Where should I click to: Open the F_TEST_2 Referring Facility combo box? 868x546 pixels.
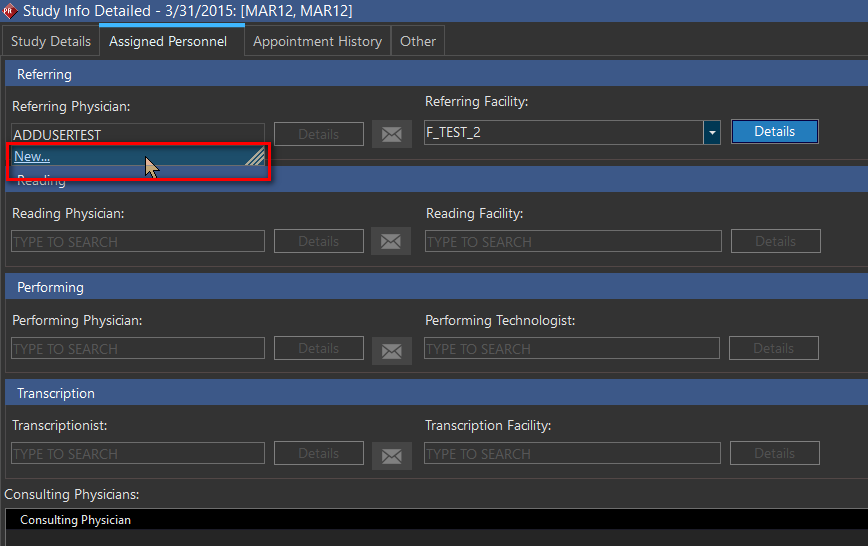[563, 132]
